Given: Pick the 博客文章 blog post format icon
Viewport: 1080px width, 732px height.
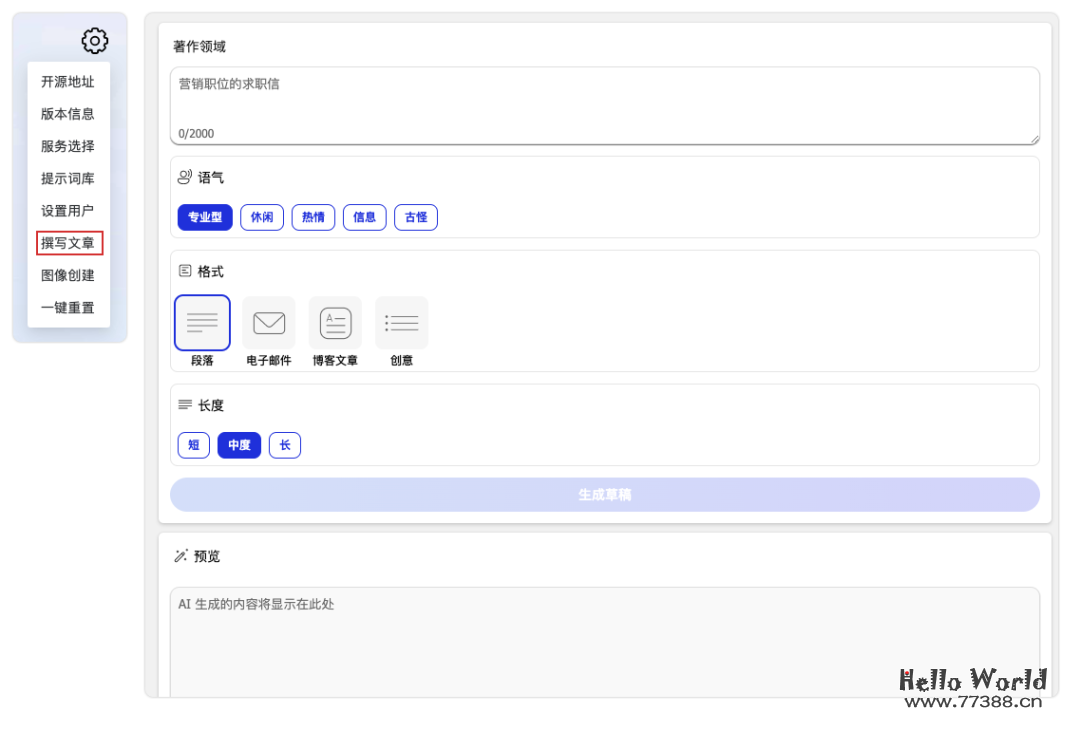Looking at the screenshot, I should [x=335, y=322].
